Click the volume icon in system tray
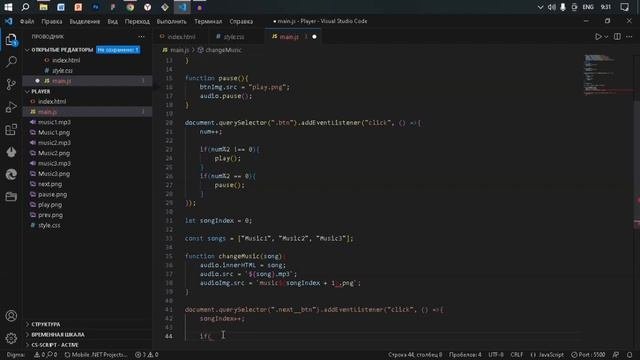The image size is (640, 360). (552, 7)
